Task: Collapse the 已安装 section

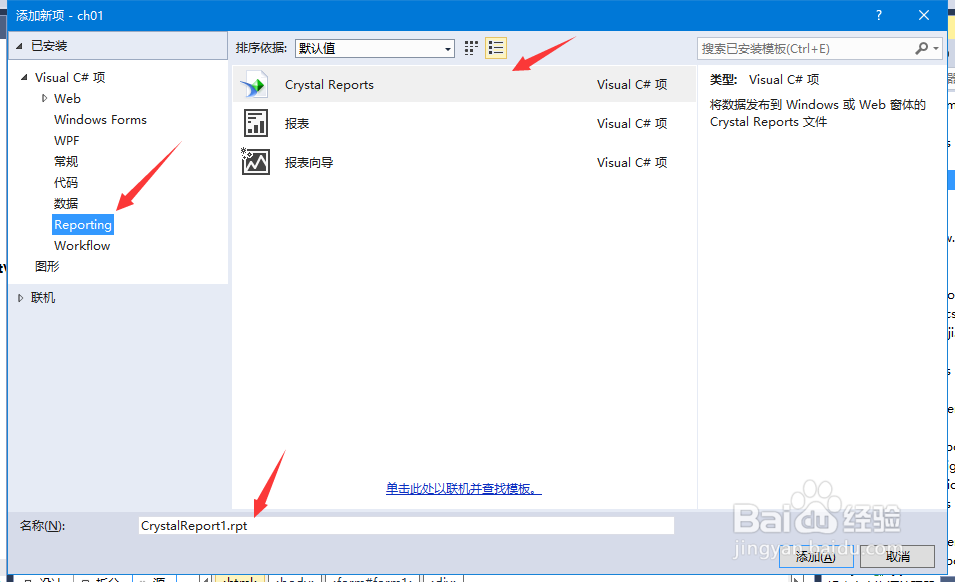Action: pyautogui.click(x=17, y=45)
